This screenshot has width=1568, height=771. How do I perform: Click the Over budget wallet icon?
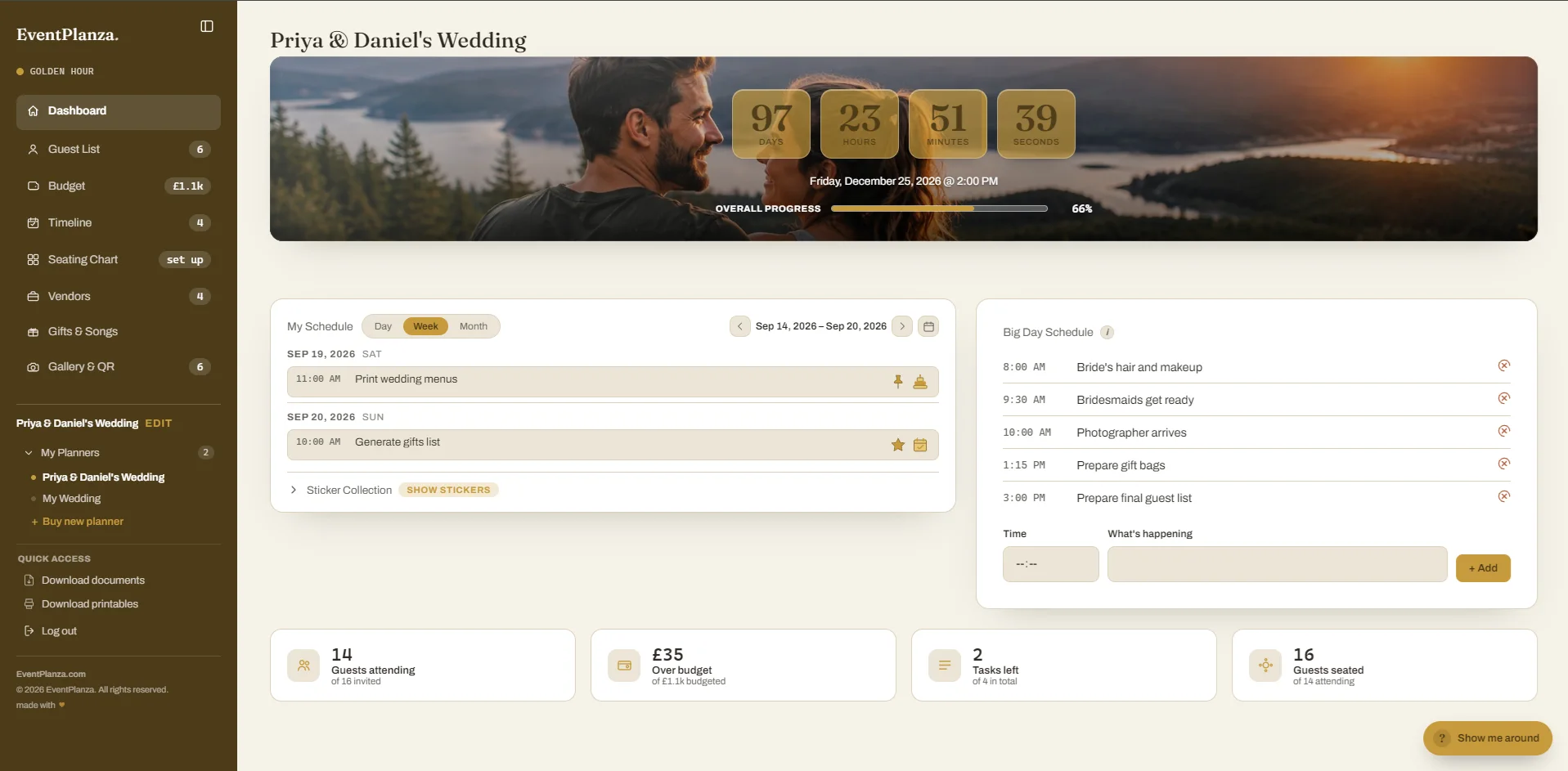(x=624, y=666)
